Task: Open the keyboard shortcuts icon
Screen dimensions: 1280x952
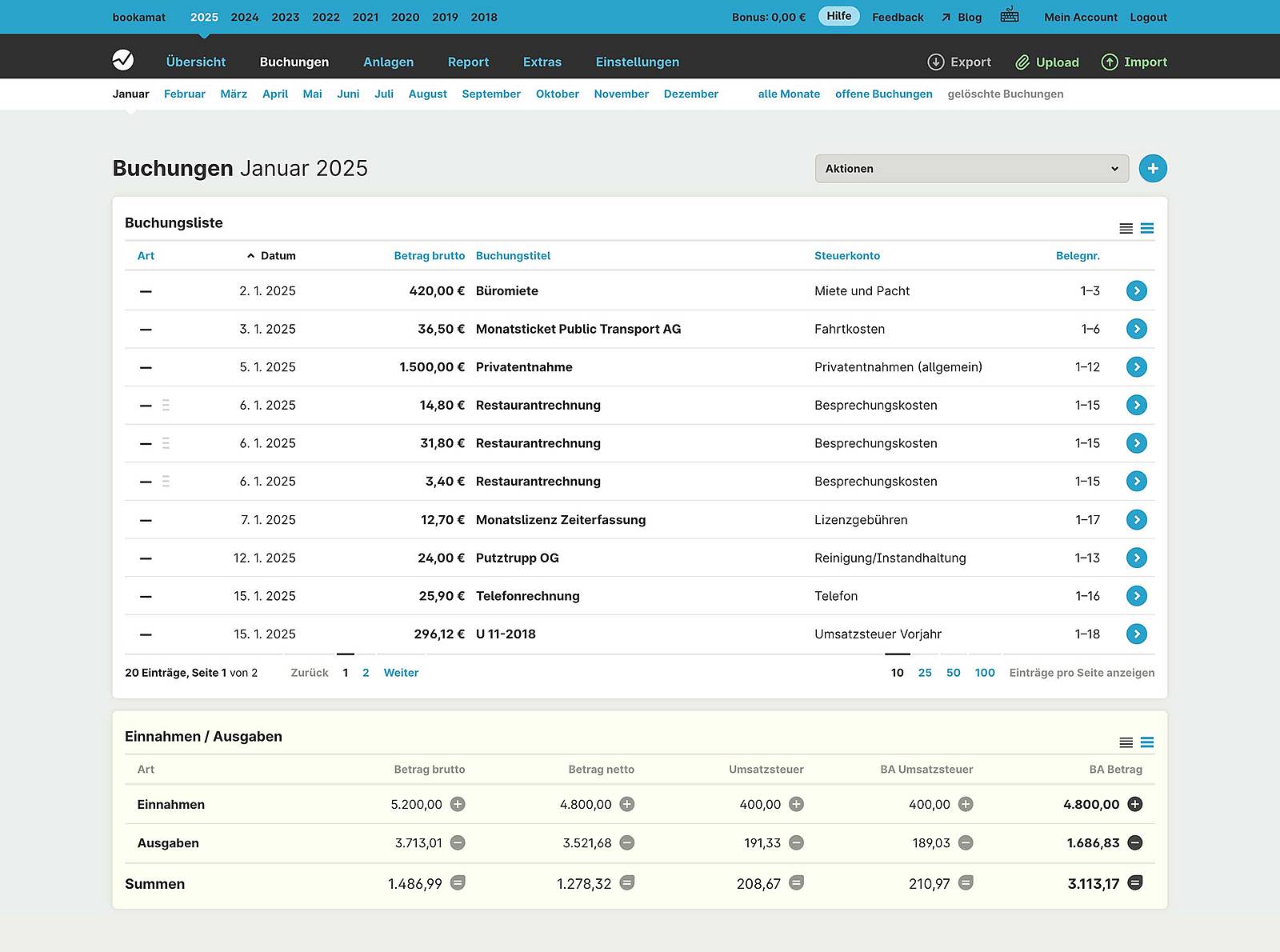Action: [x=1010, y=15]
